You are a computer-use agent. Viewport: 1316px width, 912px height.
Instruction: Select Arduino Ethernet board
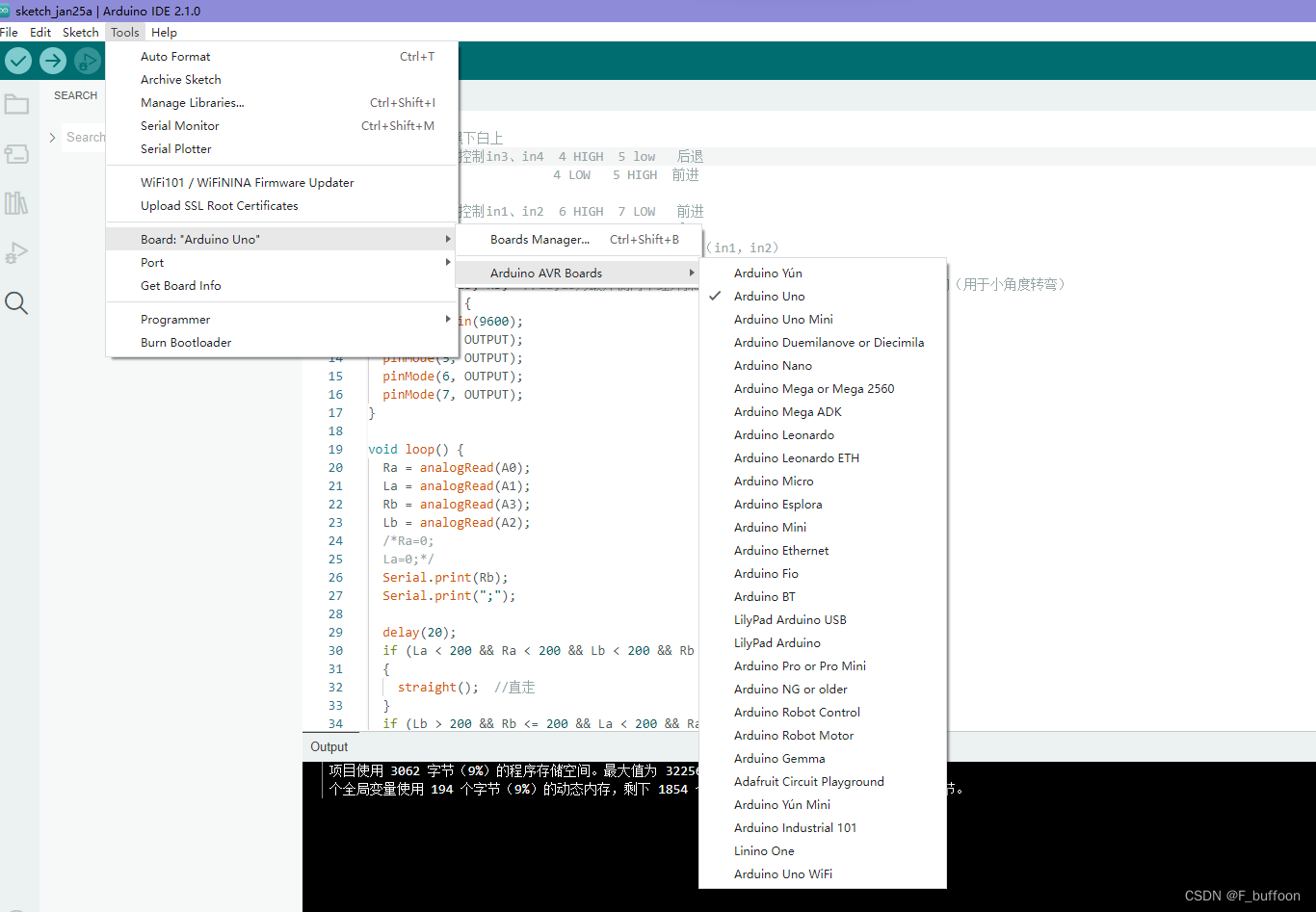click(x=823, y=550)
